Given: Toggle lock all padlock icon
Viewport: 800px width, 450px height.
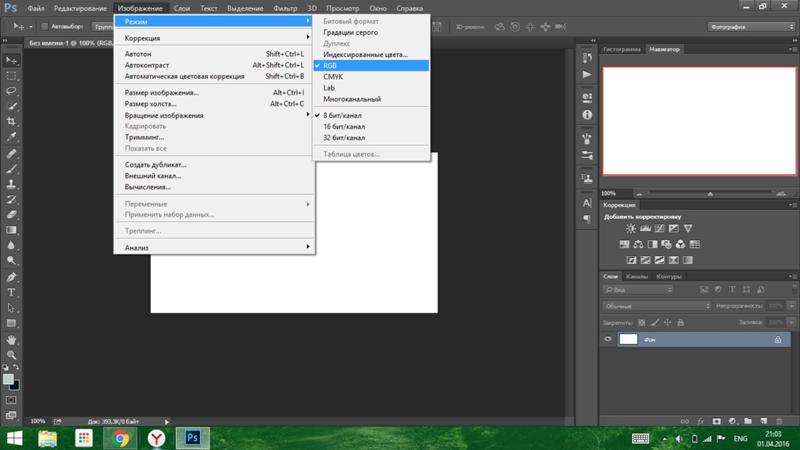Looking at the screenshot, I should (x=681, y=322).
